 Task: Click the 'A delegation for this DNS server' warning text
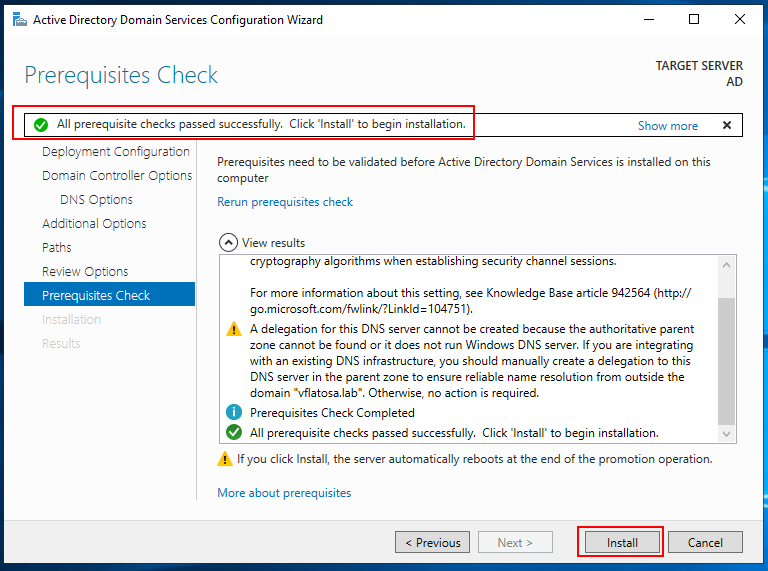click(x=472, y=361)
